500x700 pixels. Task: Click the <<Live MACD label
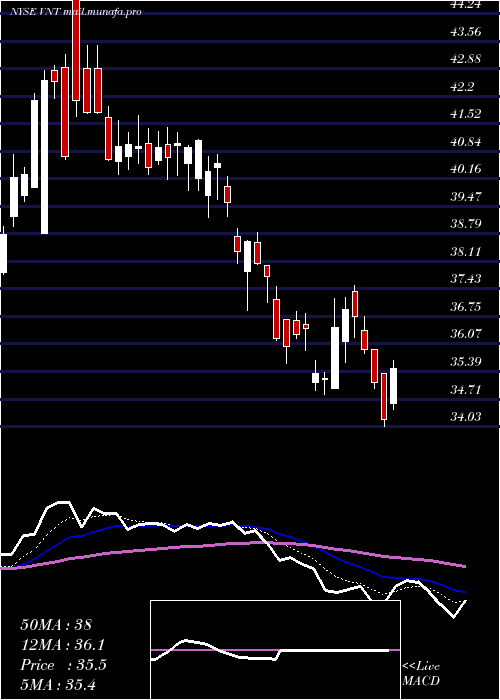[421, 674]
